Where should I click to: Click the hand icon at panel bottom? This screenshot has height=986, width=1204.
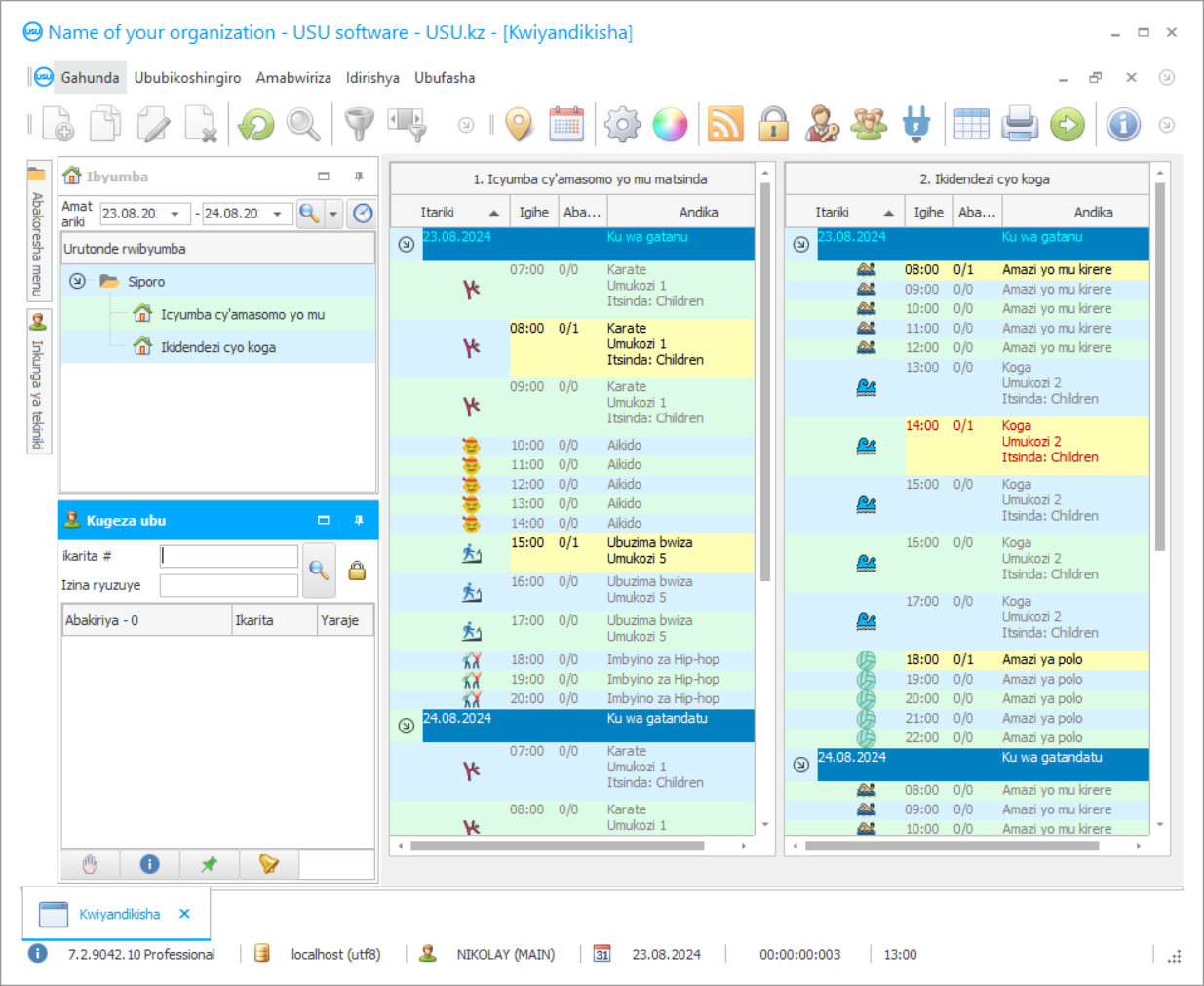(x=91, y=864)
